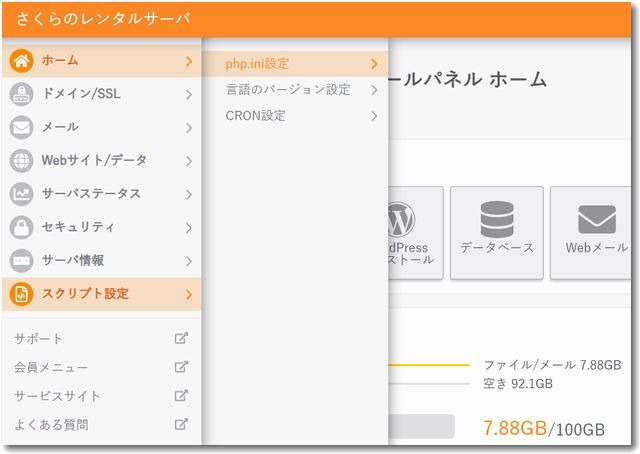Expand the サーバステータス chevron
This screenshot has width=640, height=454.
pos(189,194)
